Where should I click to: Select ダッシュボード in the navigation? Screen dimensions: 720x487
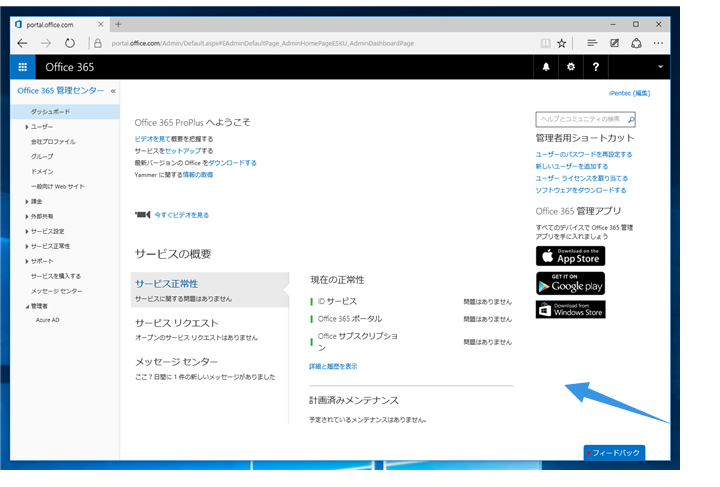(x=65, y=112)
